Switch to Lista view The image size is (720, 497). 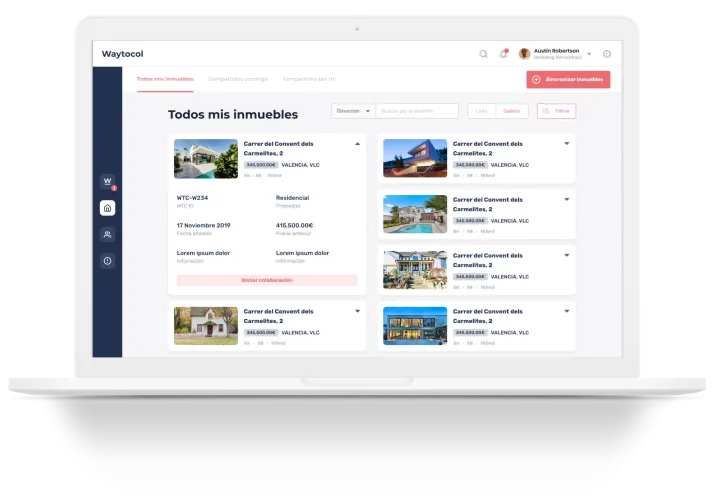point(481,111)
